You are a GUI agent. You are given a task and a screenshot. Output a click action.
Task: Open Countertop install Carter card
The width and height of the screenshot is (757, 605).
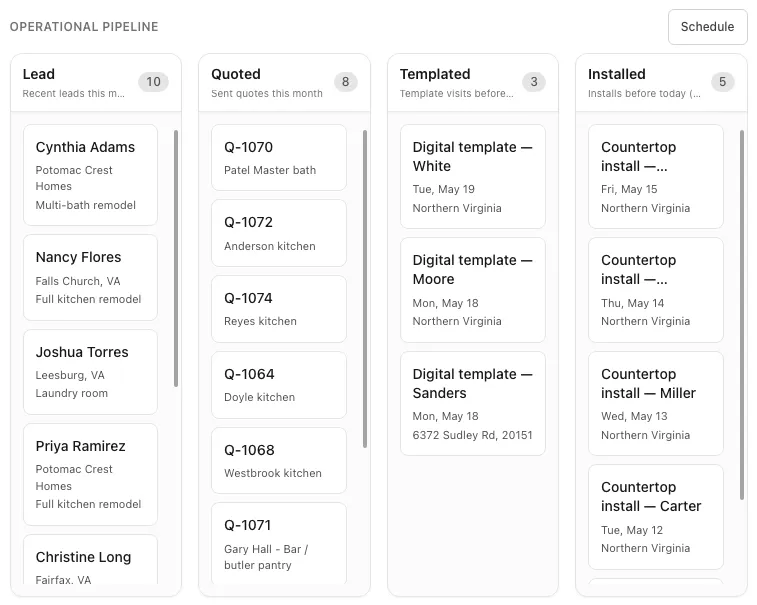pos(656,517)
